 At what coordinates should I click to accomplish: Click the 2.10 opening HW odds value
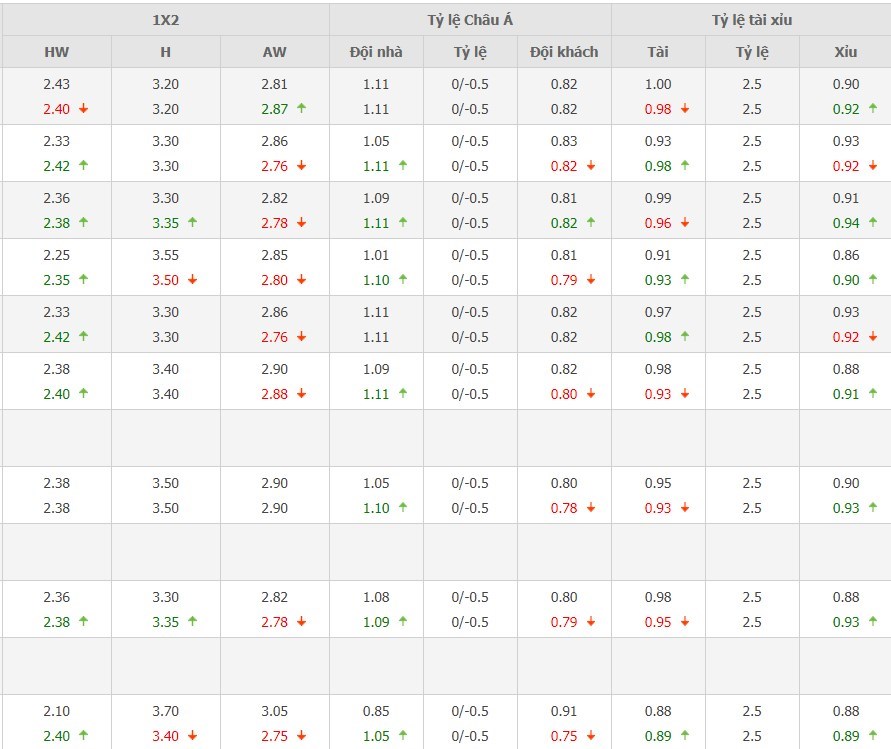pos(56,711)
